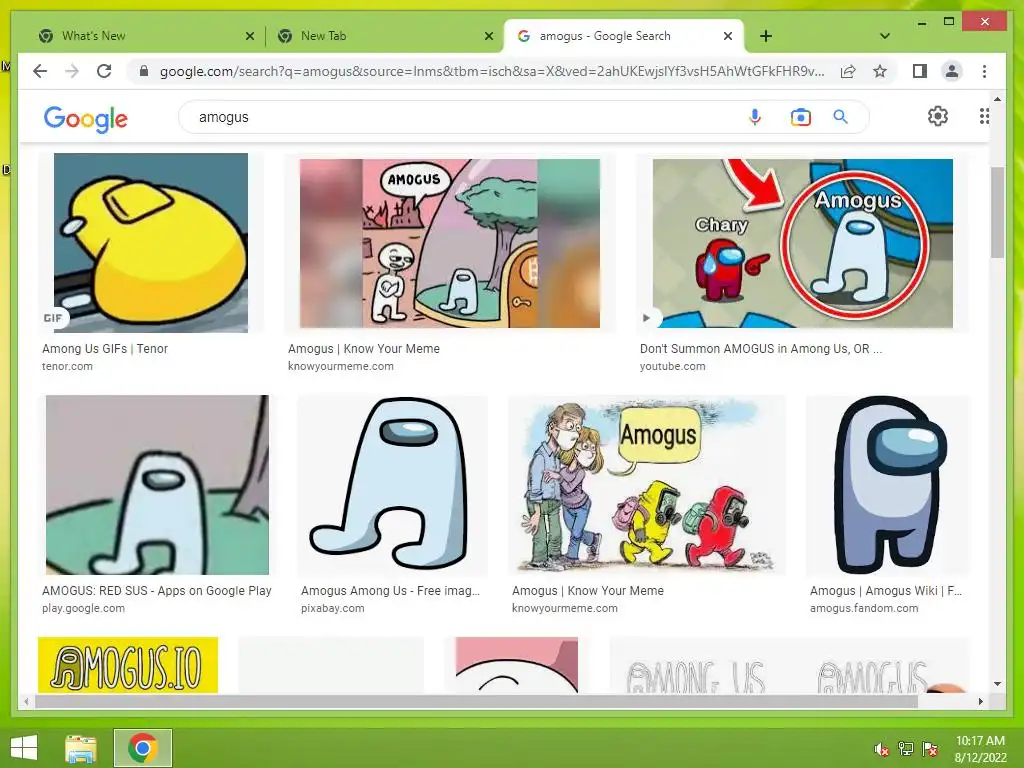The image size is (1024, 768).
Task: View site security lock info
Action: pos(144,71)
